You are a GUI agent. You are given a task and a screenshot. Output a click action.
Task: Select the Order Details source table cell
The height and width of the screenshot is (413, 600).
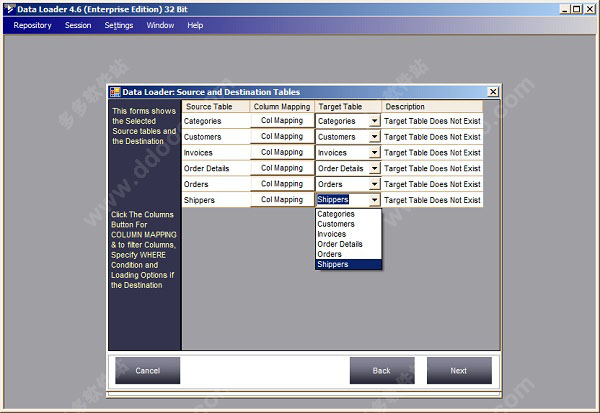[216, 168]
